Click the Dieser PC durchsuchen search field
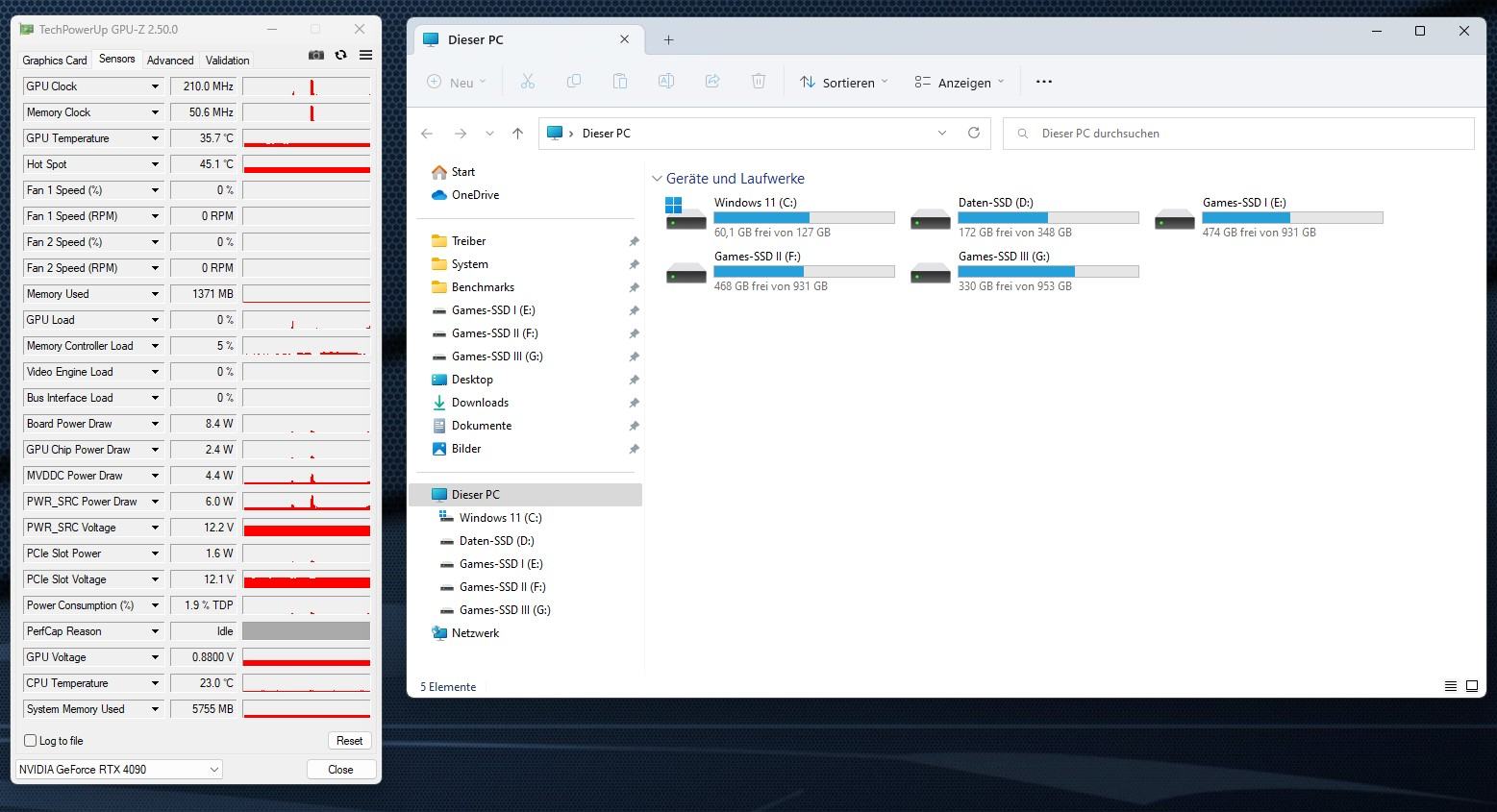Screen dimensions: 1497x812 click(x=1238, y=134)
